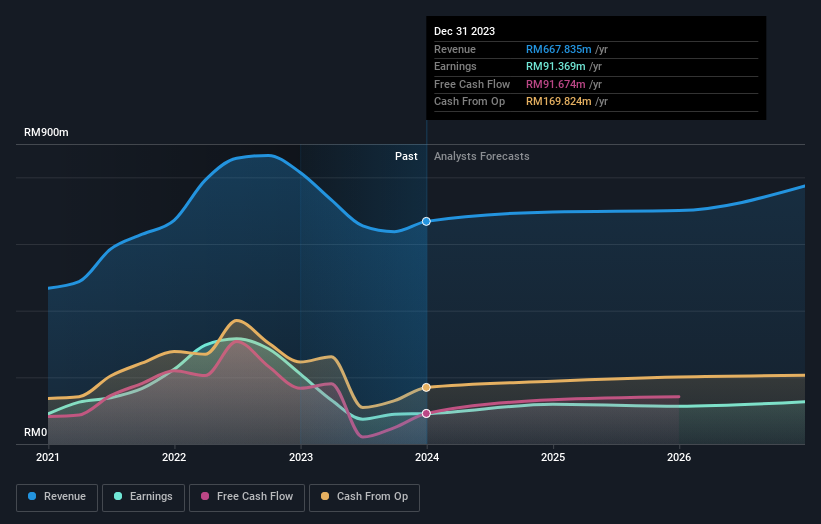Screen dimensions: 821x524
Task: Click the 2025 x-axis label
Action: 553,457
